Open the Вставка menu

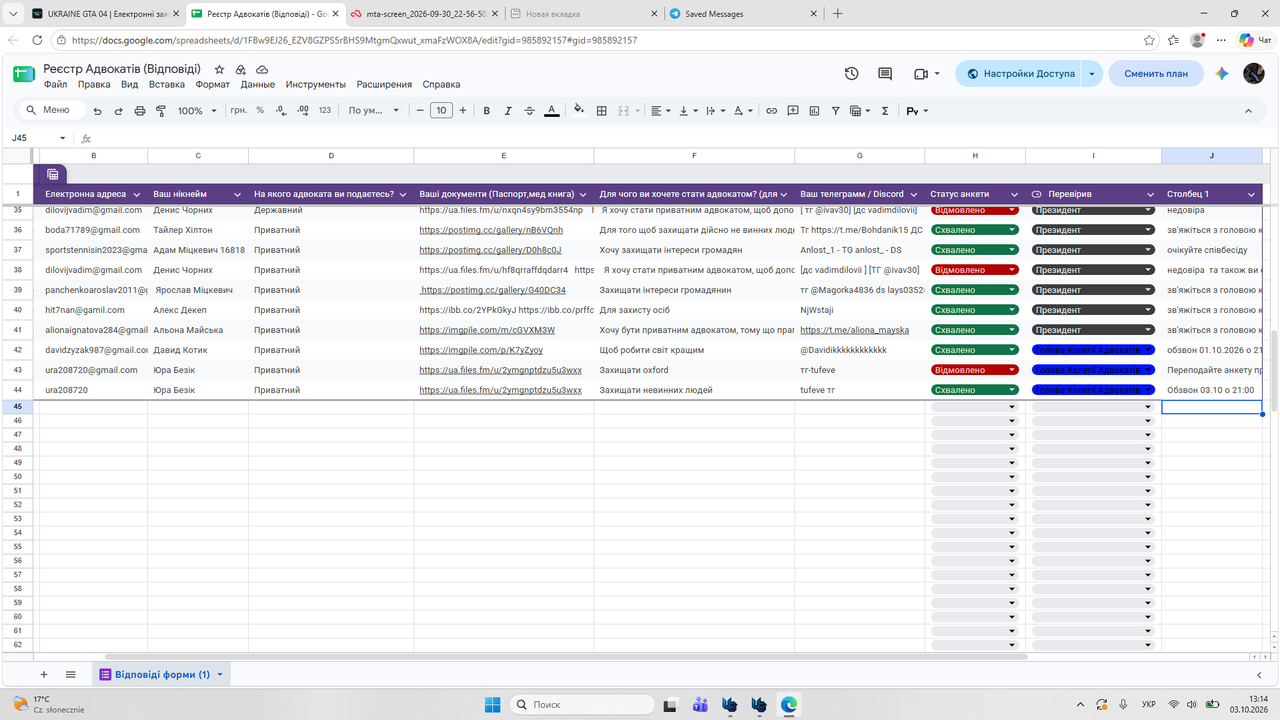tap(167, 85)
